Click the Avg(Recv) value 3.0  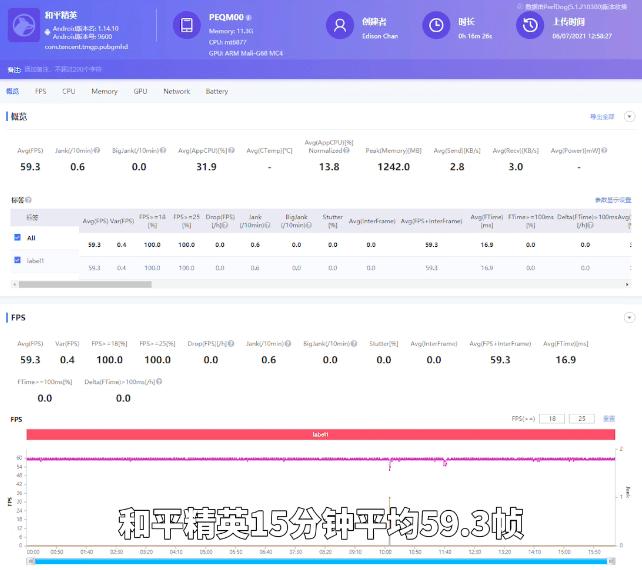tap(516, 167)
